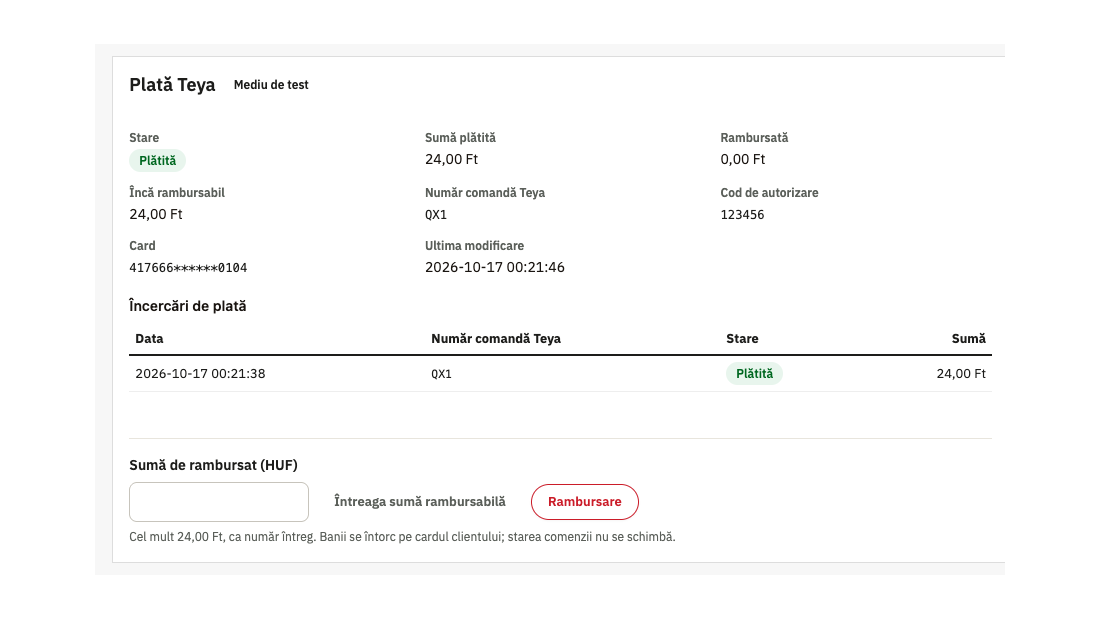Click the payment attempt date 2026-10-17 00:21:38
This screenshot has height=619, width=1100.
click(200, 373)
